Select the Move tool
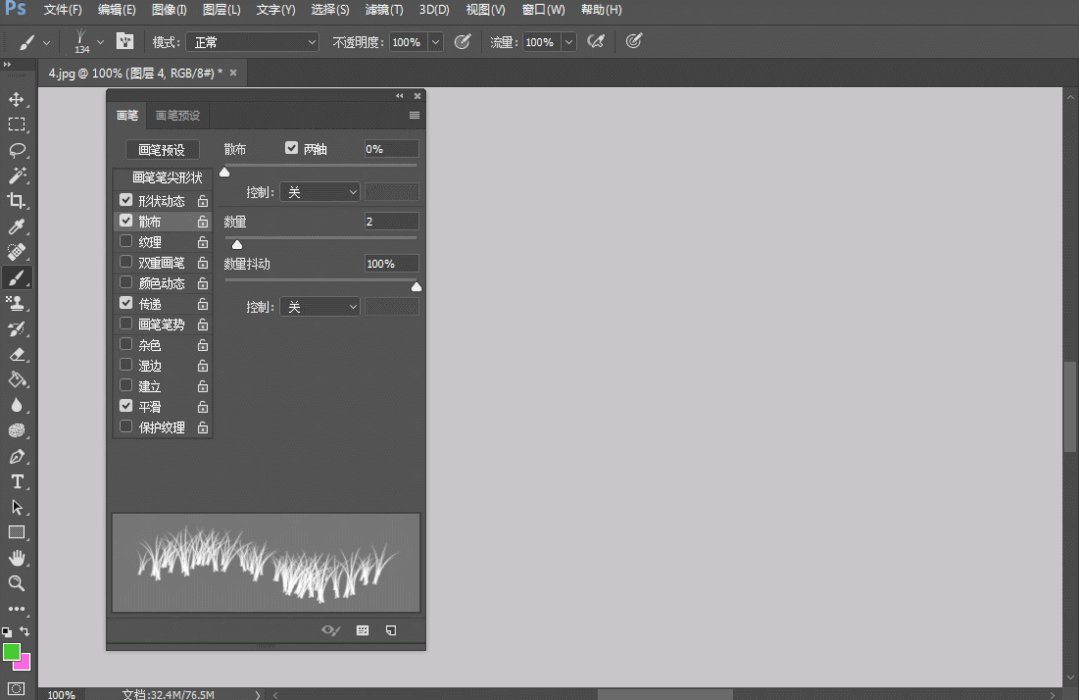 tap(17, 99)
